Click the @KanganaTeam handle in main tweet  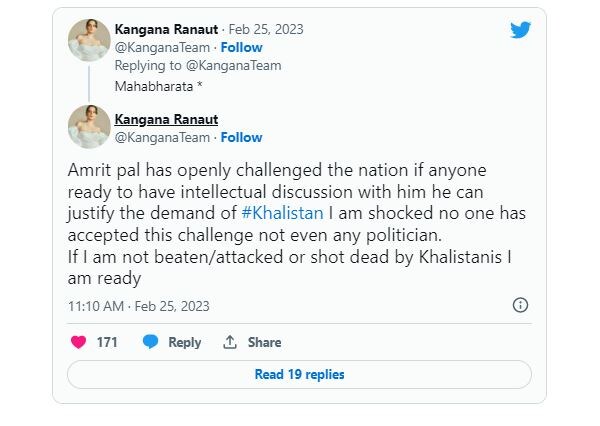[x=163, y=137]
